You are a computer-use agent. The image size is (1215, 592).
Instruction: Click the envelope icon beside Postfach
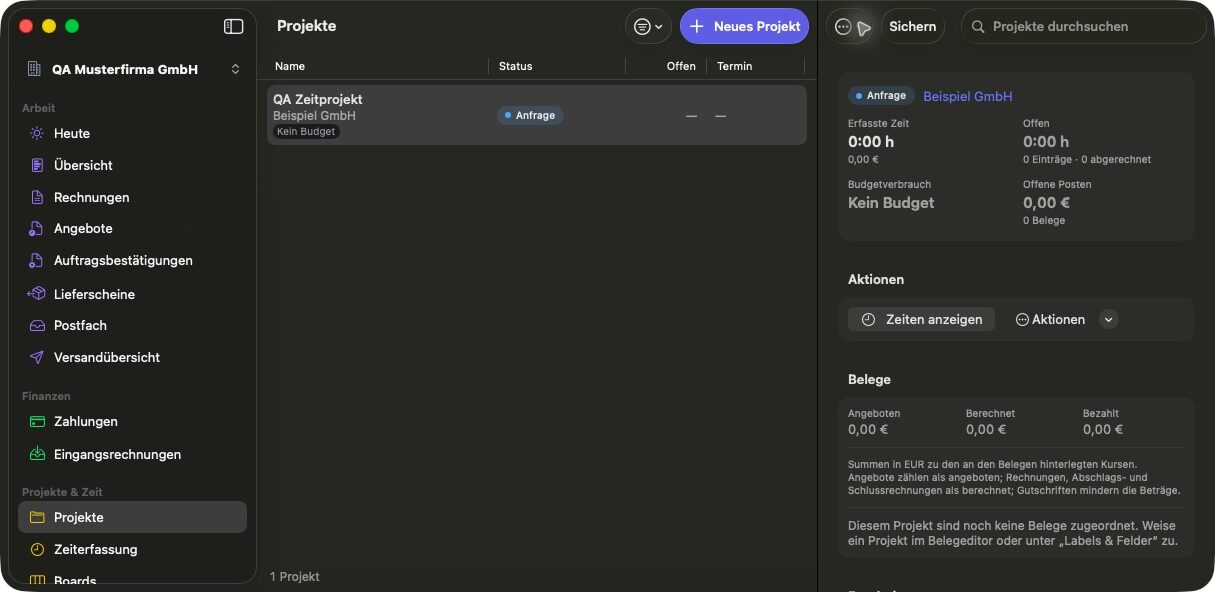pyautogui.click(x=37, y=325)
